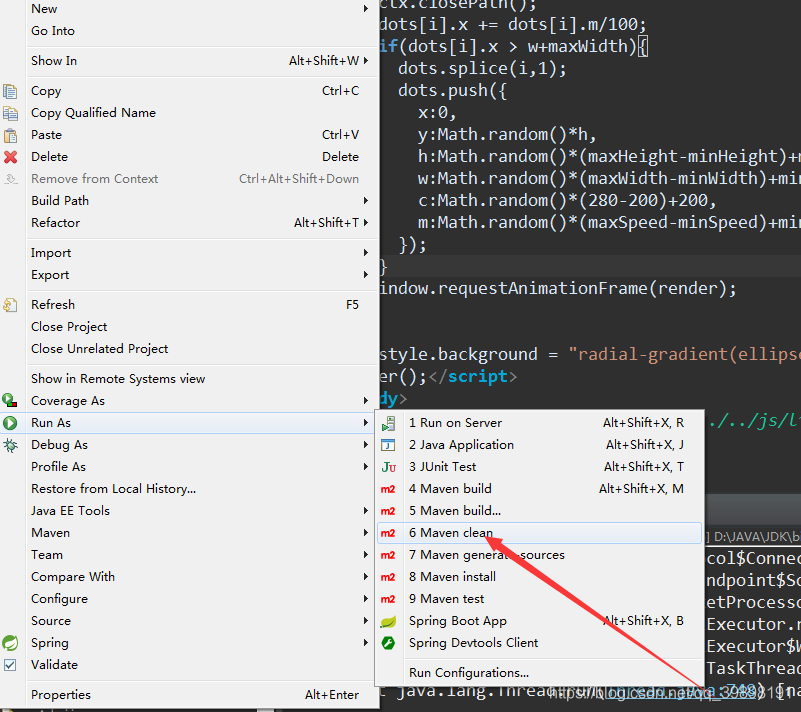This screenshot has width=801, height=712.
Task: Click window.requestAnimationFrame(render) code line
Action: [558, 289]
